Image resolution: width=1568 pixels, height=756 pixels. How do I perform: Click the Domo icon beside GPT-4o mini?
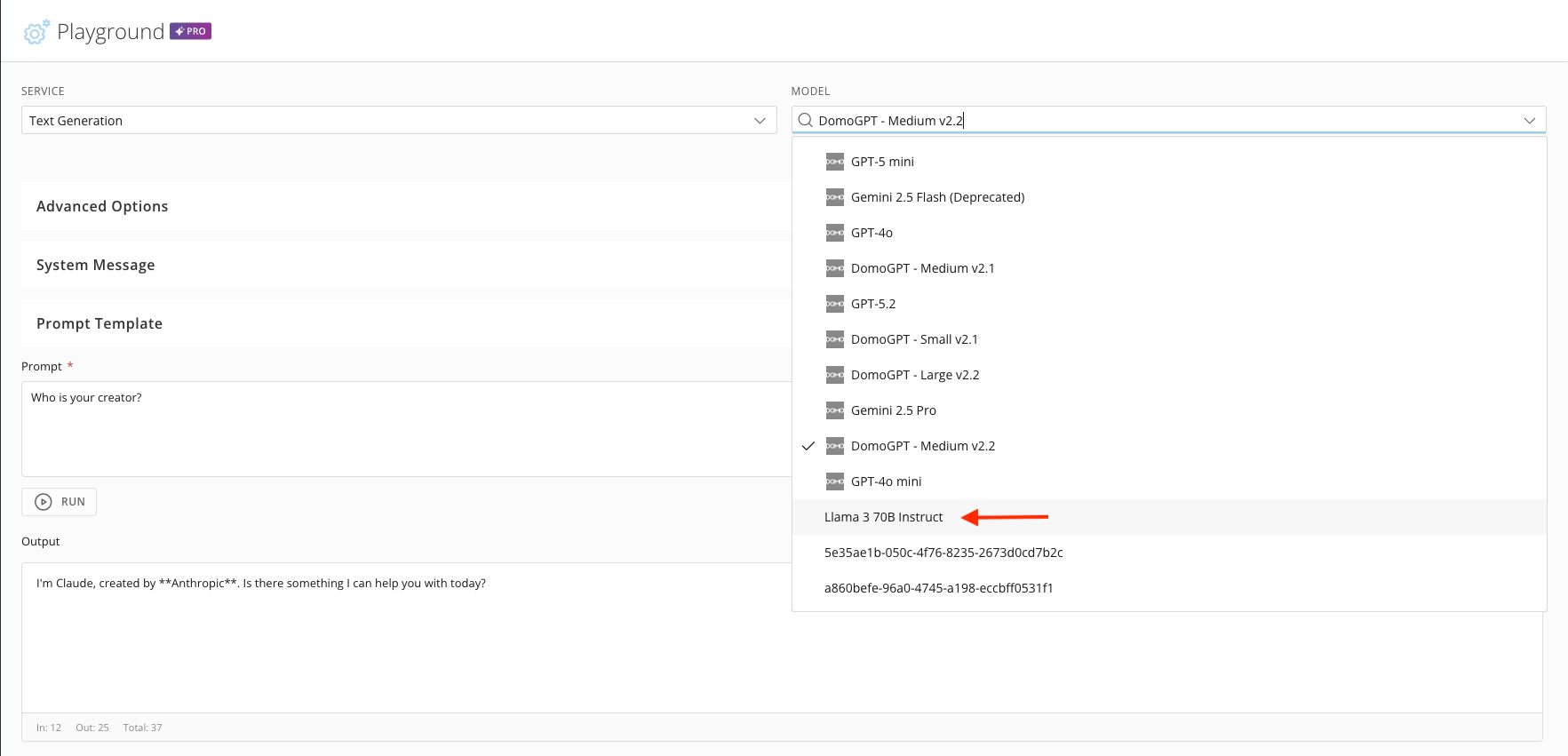coord(835,481)
